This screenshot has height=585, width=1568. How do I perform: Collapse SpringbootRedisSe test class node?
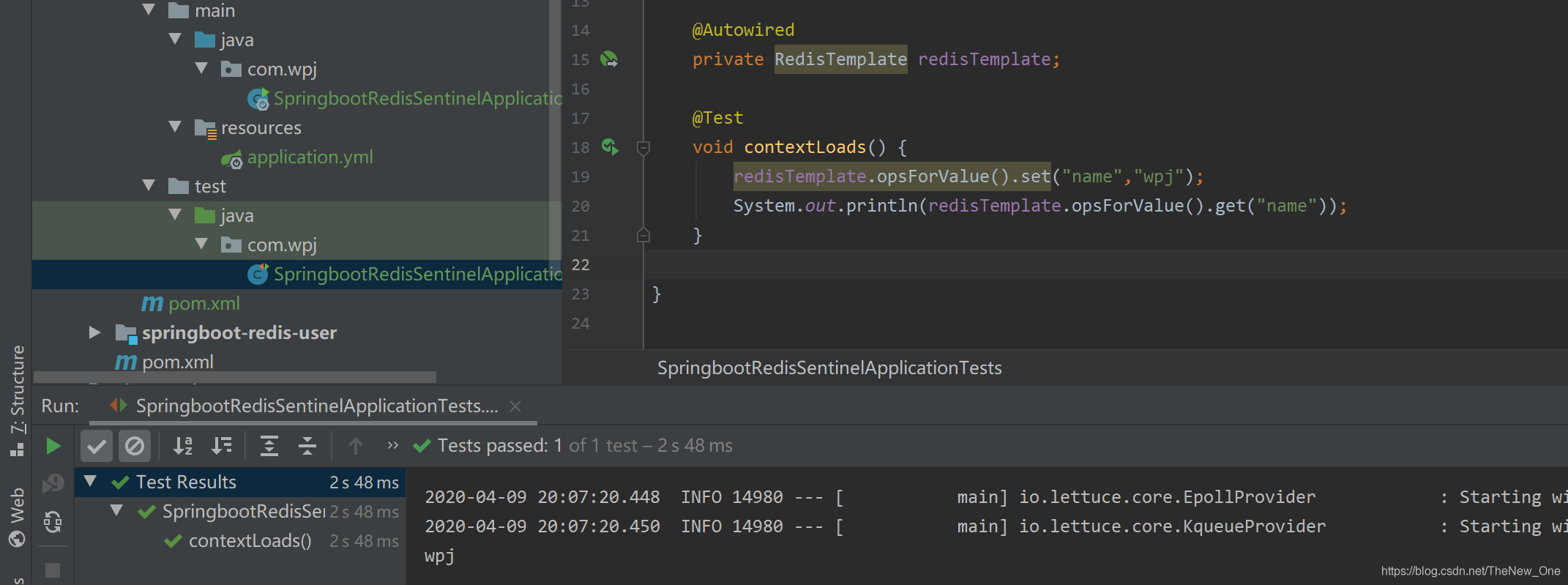click(x=116, y=510)
